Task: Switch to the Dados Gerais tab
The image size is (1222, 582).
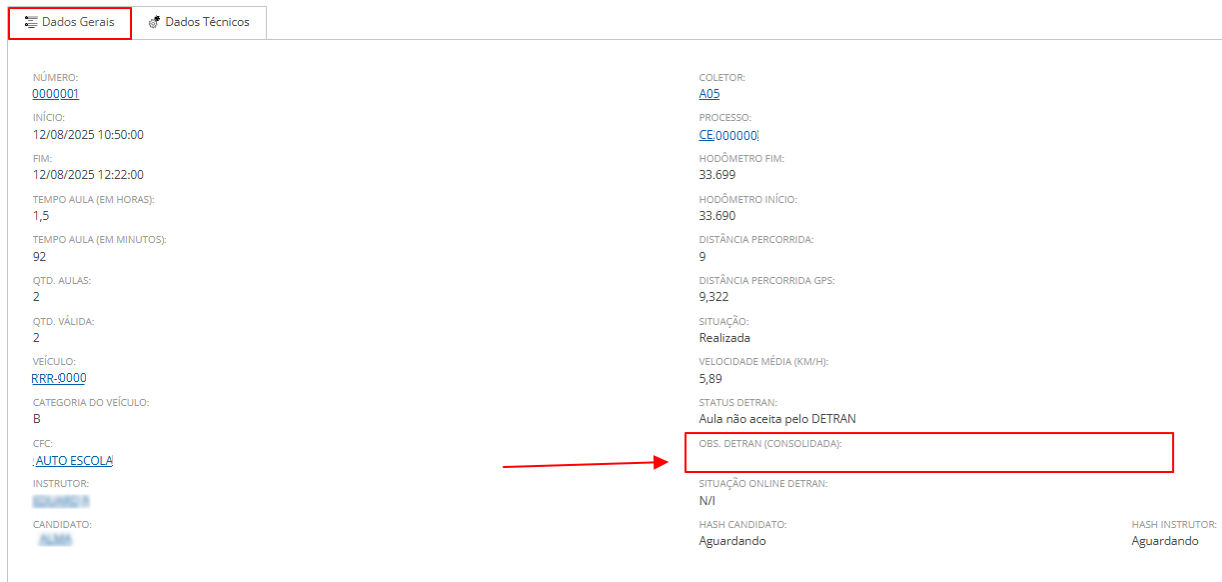Action: [77, 22]
